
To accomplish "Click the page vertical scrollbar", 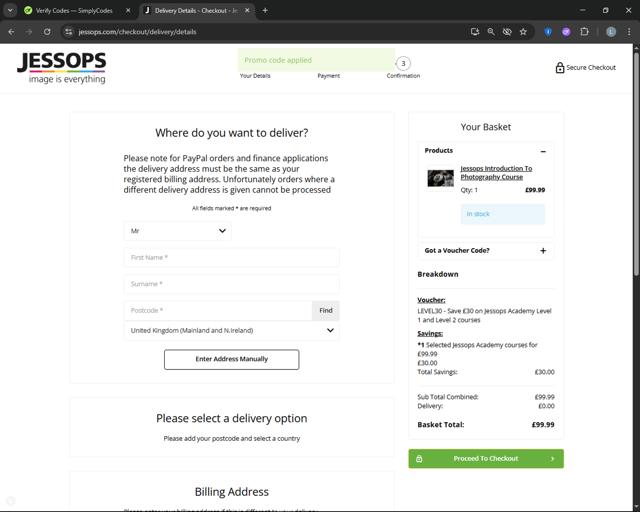I will 636,163.
